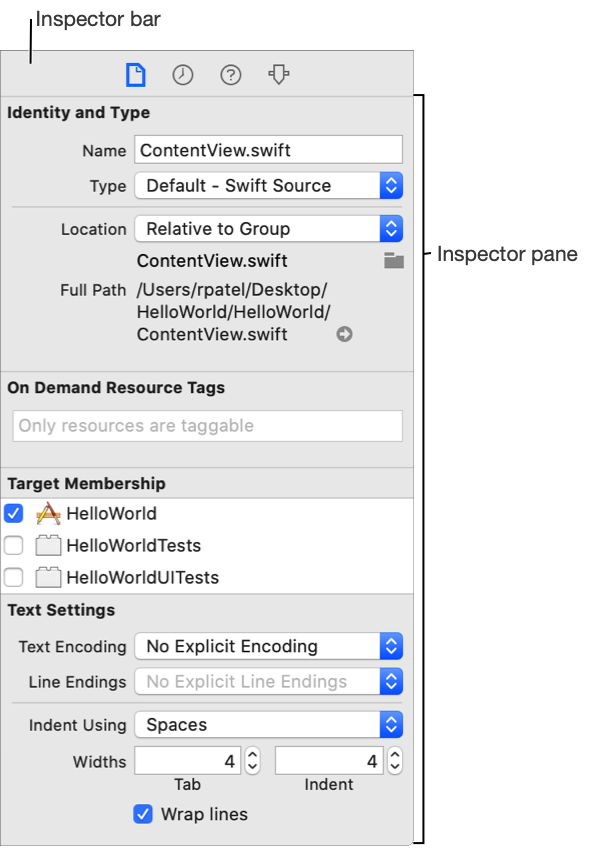This screenshot has height=848, width=594.
Task: Reveal full path in Finder arrow
Action: [344, 334]
